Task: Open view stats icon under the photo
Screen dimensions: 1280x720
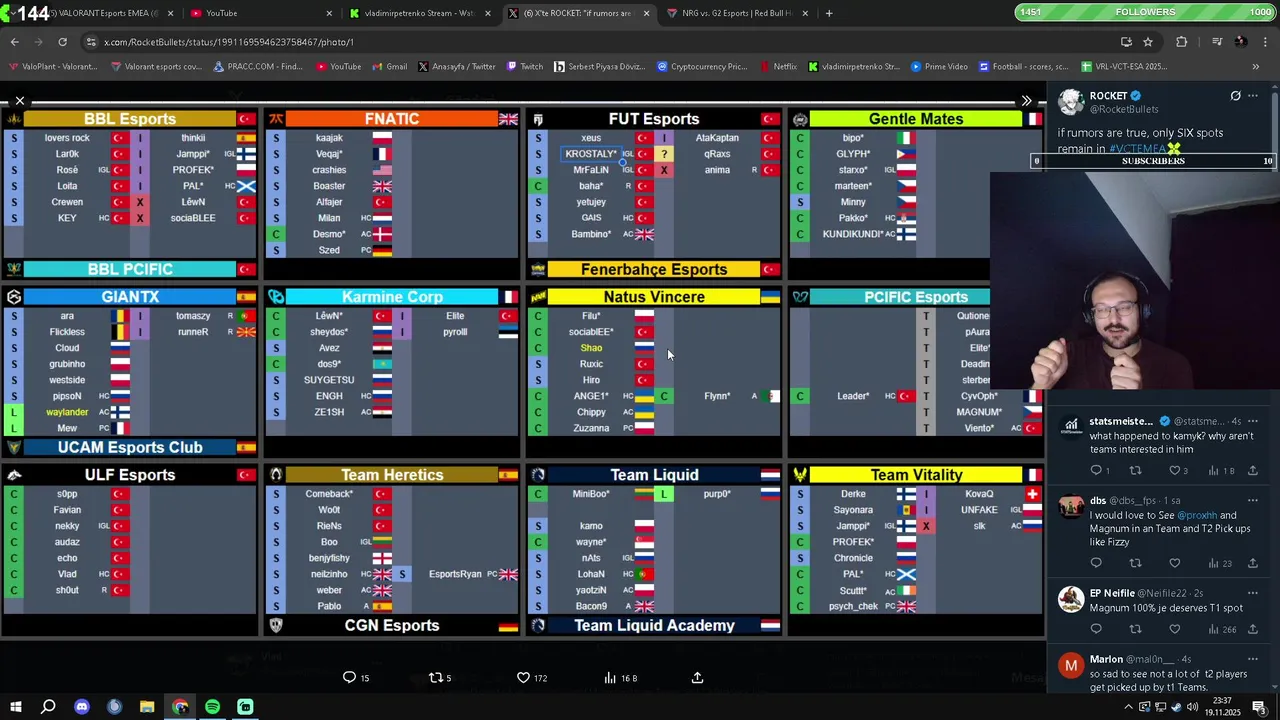Action: 610,677
